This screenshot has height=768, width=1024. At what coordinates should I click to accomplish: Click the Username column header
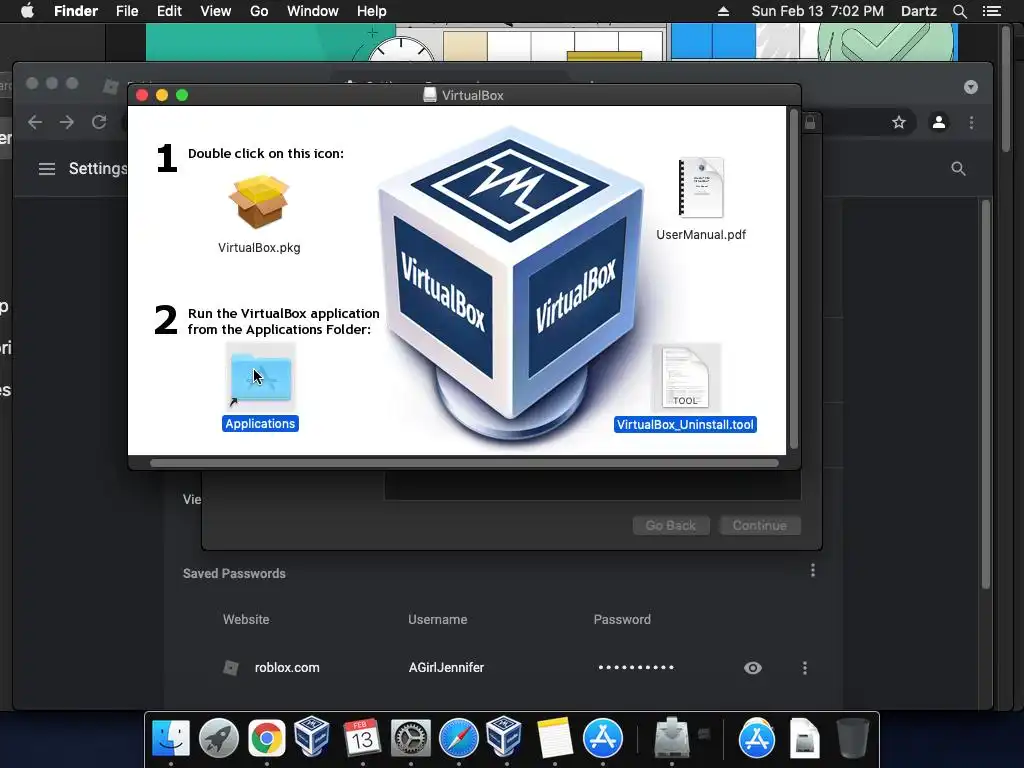click(438, 619)
